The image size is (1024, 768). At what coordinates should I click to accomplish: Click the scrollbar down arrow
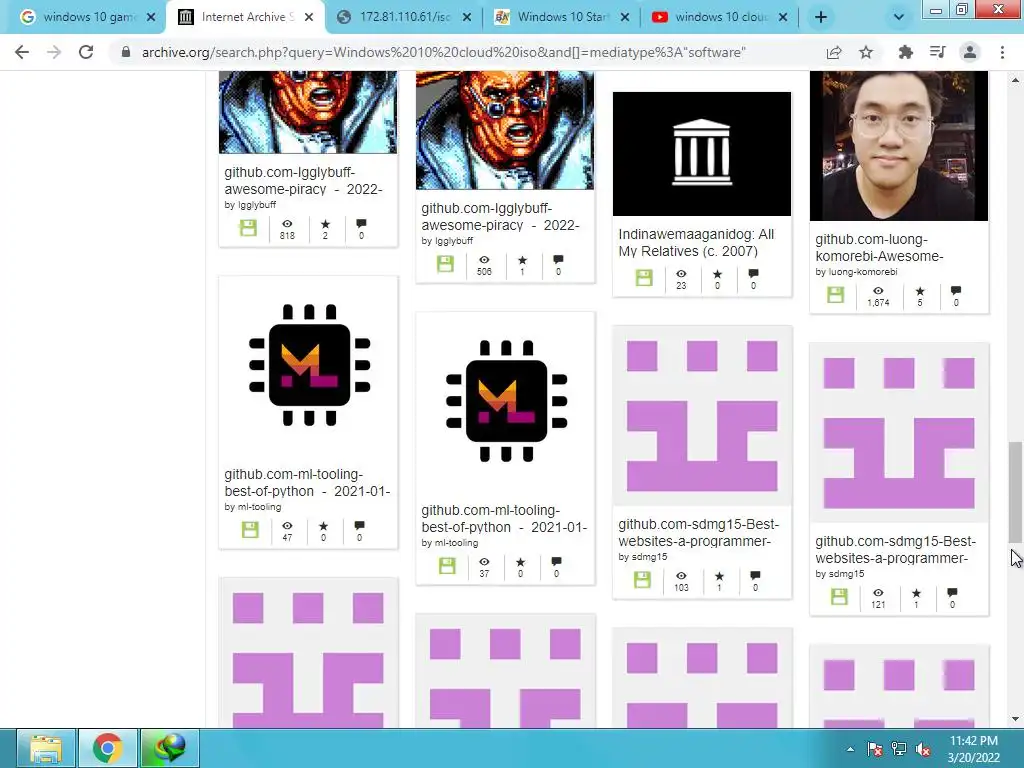pos(1015,719)
